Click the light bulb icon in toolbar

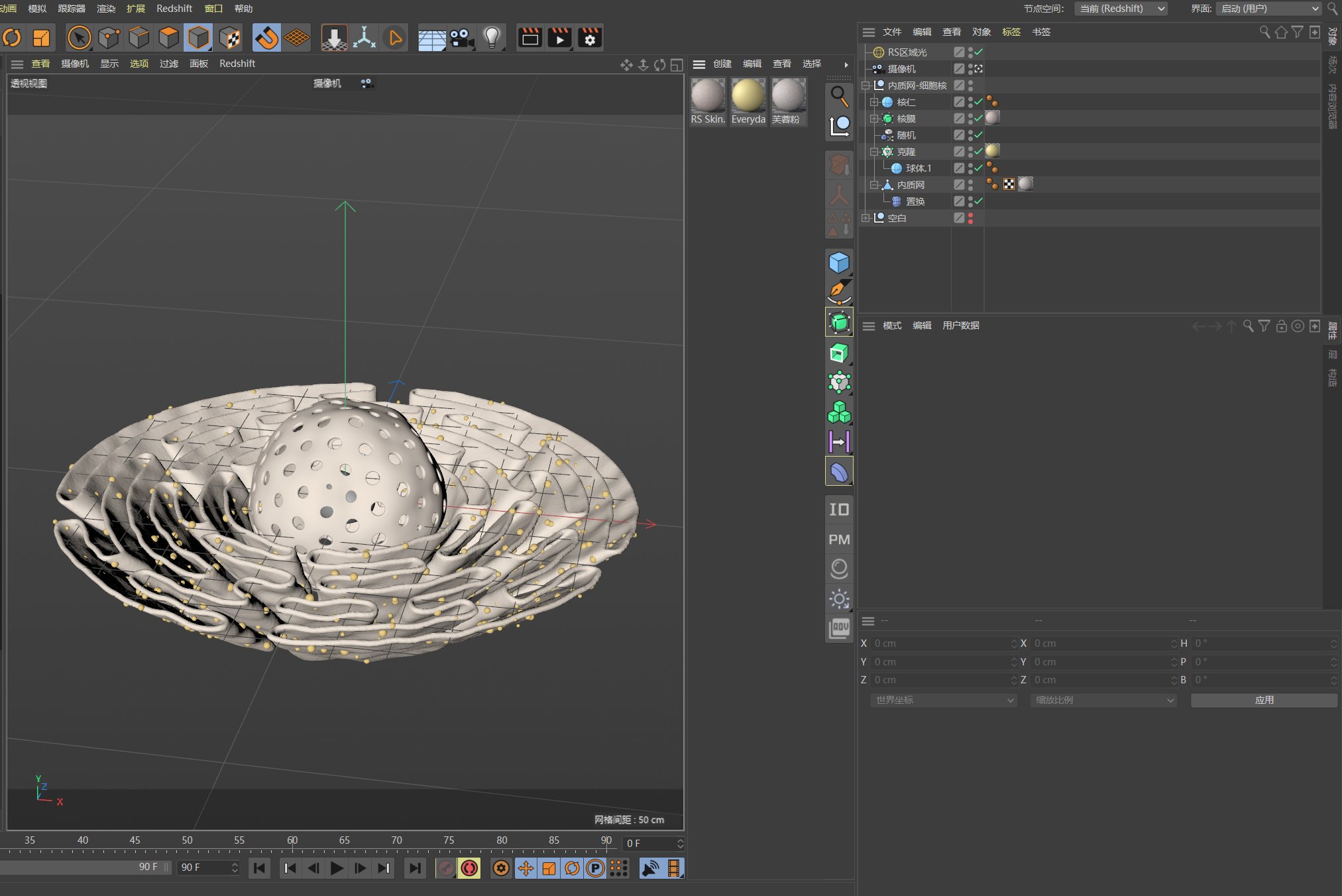pos(492,38)
